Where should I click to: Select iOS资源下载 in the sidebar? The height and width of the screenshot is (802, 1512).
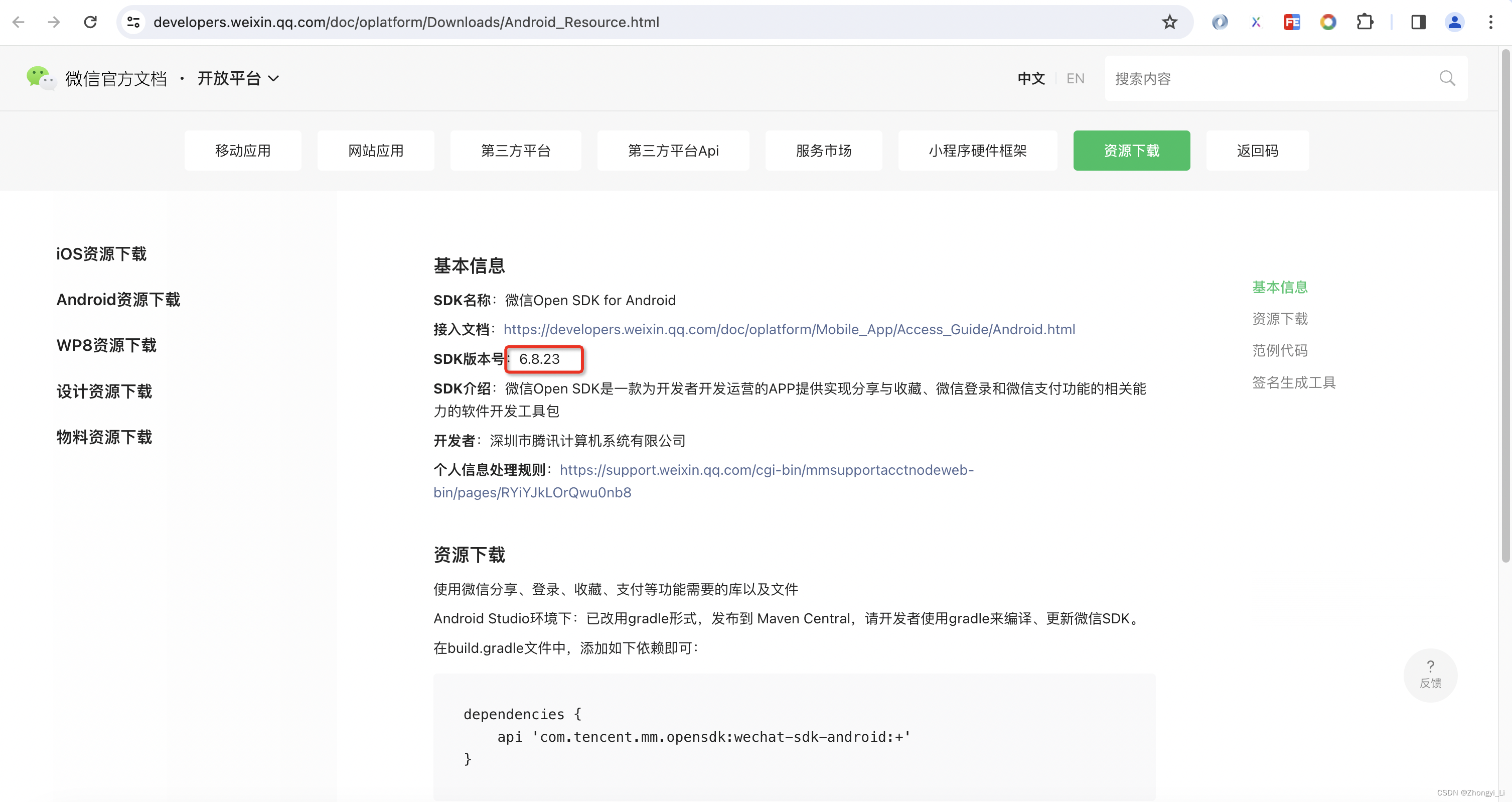[x=101, y=253]
